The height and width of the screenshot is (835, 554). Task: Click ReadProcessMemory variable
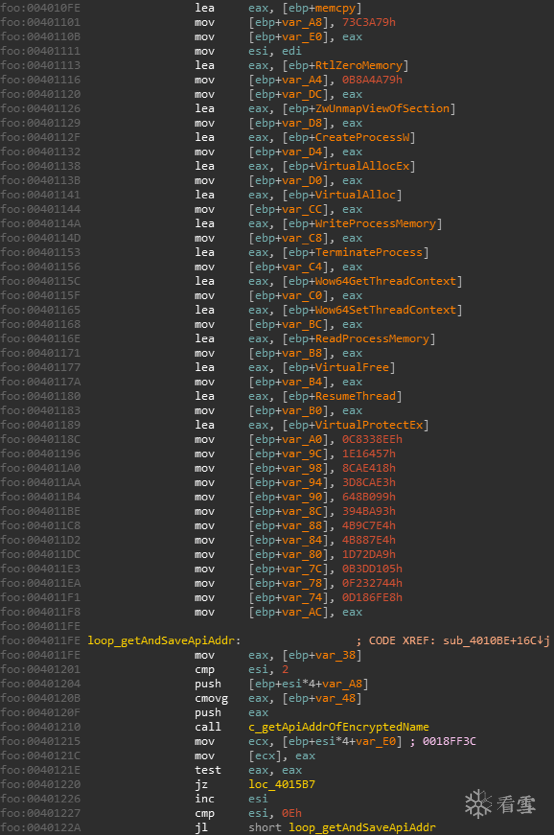[x=372, y=339]
